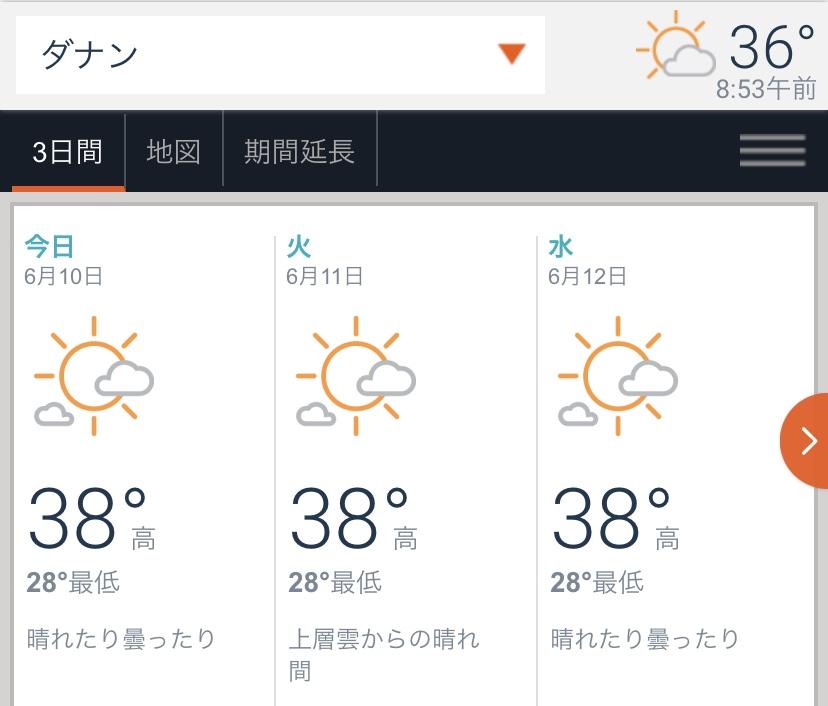
Task: Switch to the 期間延長 tab
Action: coord(299,152)
